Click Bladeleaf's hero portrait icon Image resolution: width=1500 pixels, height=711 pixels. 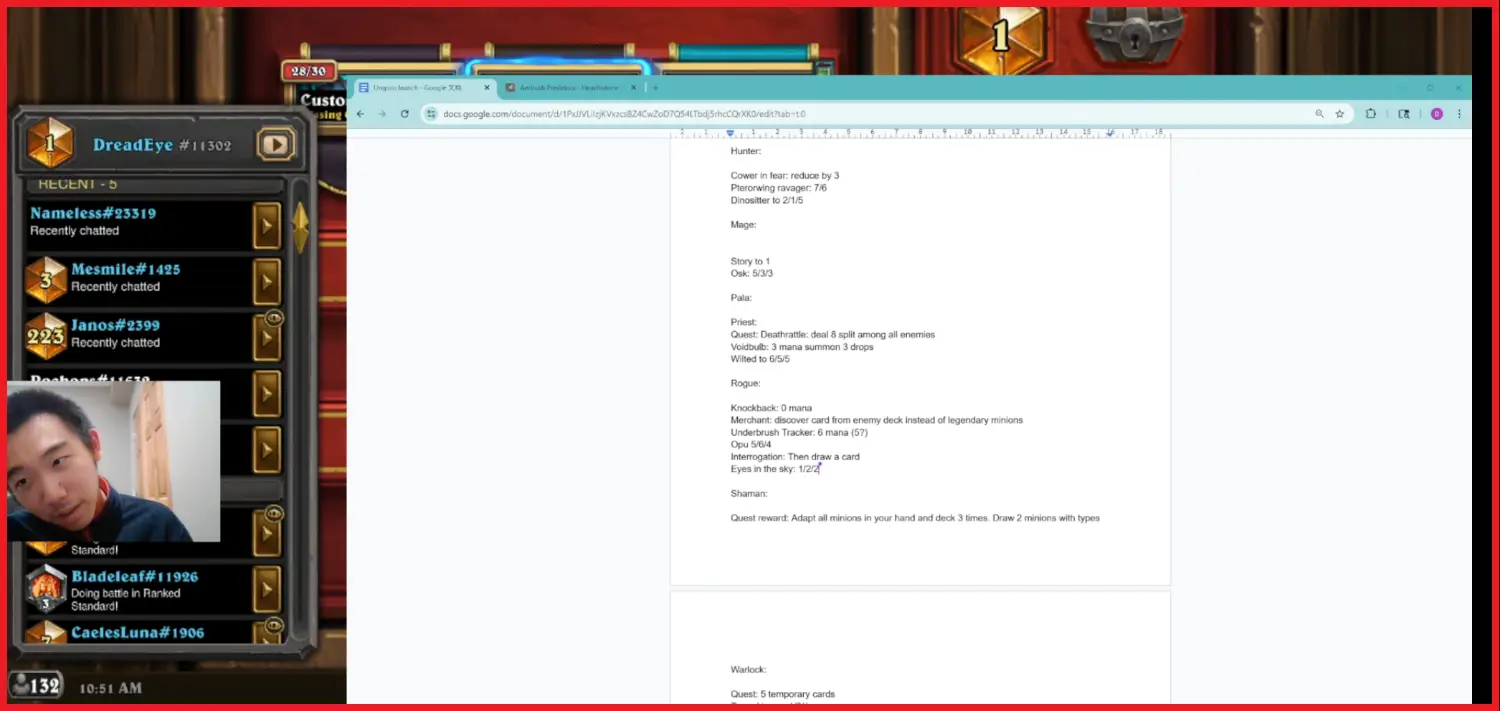click(x=46, y=587)
